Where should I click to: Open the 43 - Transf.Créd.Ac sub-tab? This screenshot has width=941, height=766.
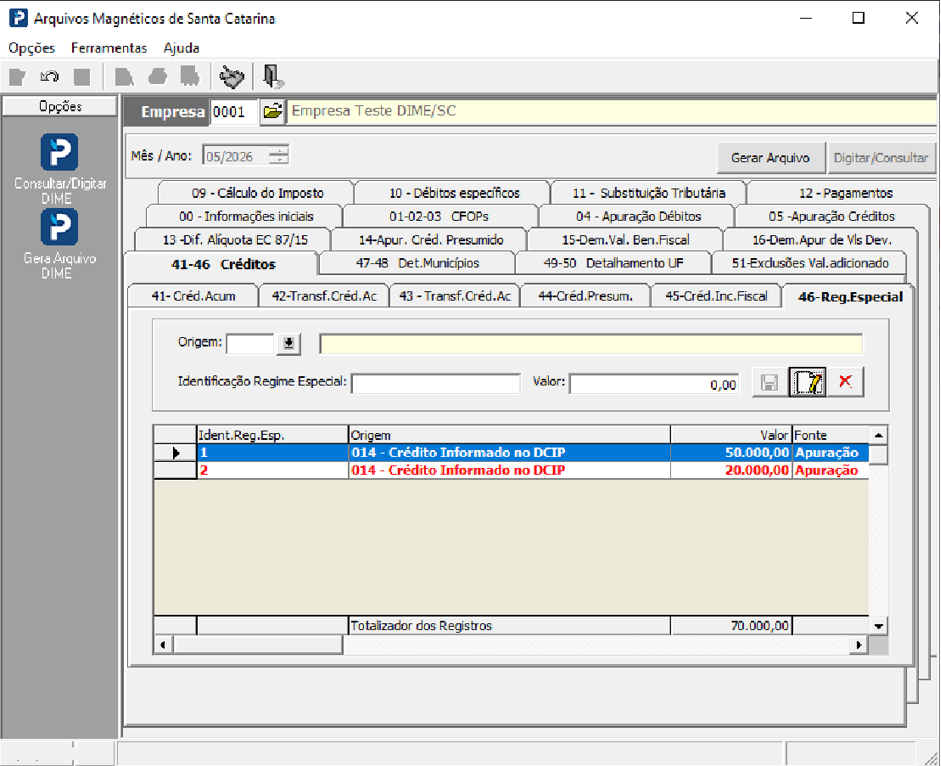tap(455, 296)
